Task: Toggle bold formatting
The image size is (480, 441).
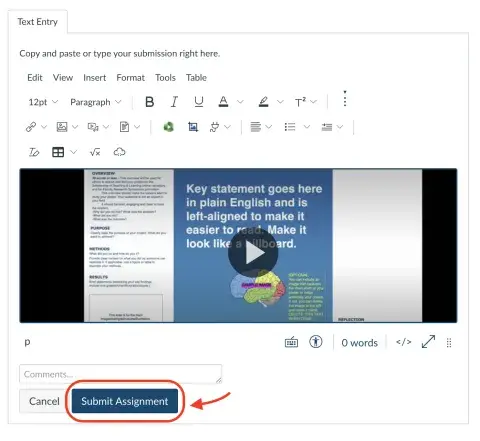Action: coord(150,102)
